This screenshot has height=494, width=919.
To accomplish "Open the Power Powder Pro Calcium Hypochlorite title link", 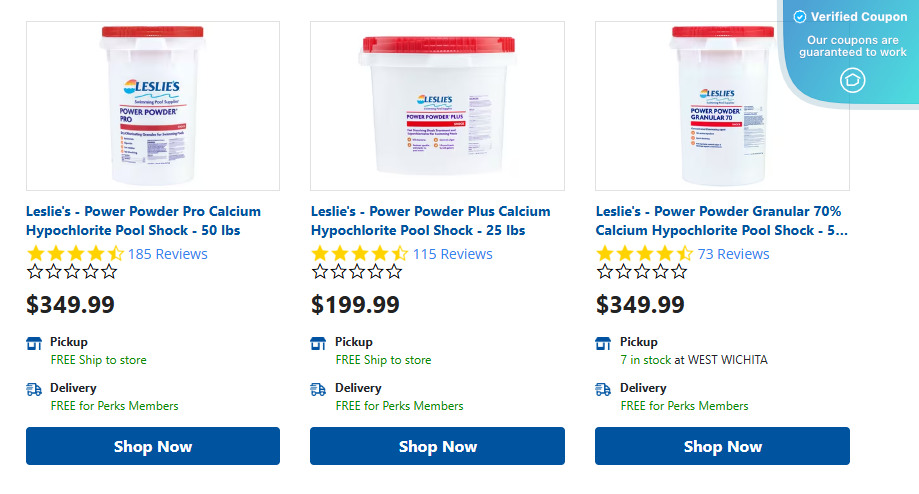I will [x=143, y=221].
